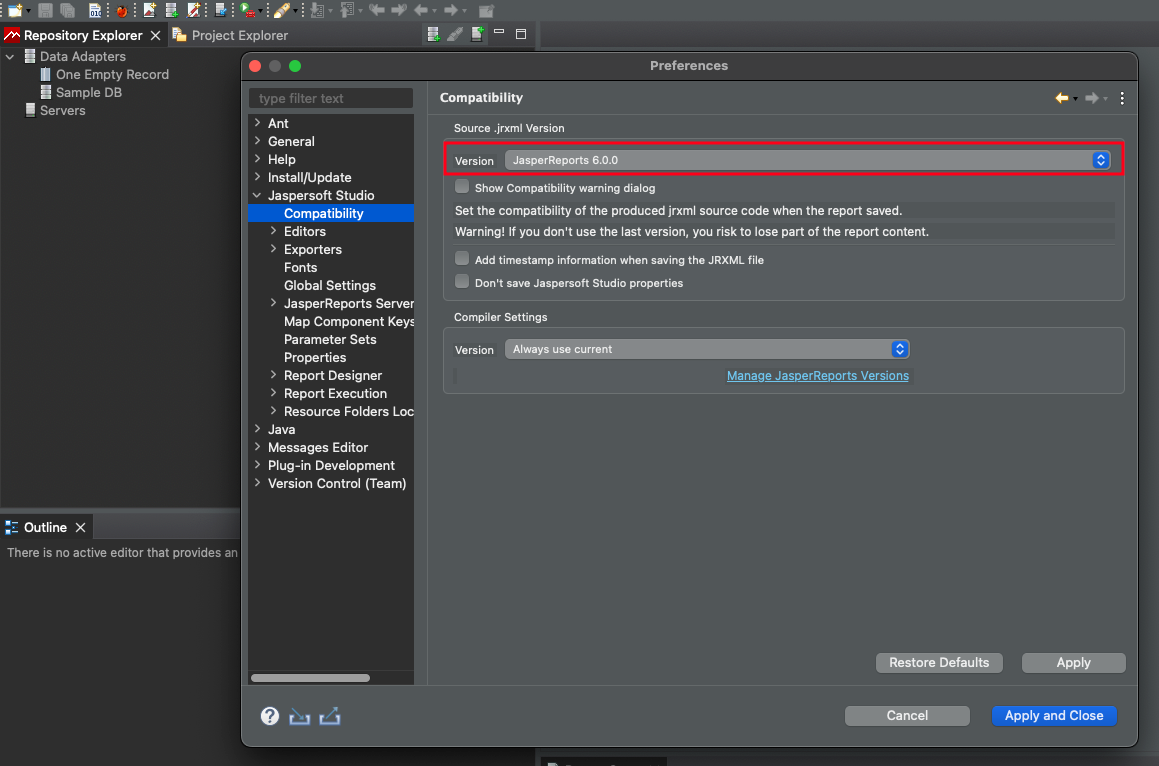Click the toolbar new data adapter icon
The height and width of the screenshot is (766, 1159).
click(171, 10)
